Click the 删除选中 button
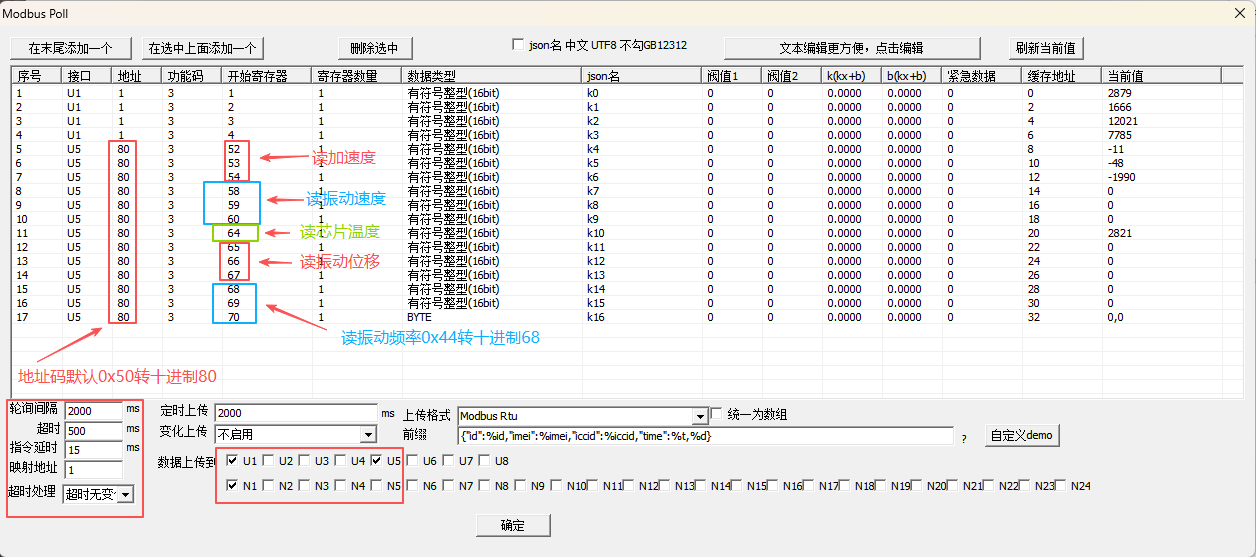1256x557 pixels. (x=374, y=48)
